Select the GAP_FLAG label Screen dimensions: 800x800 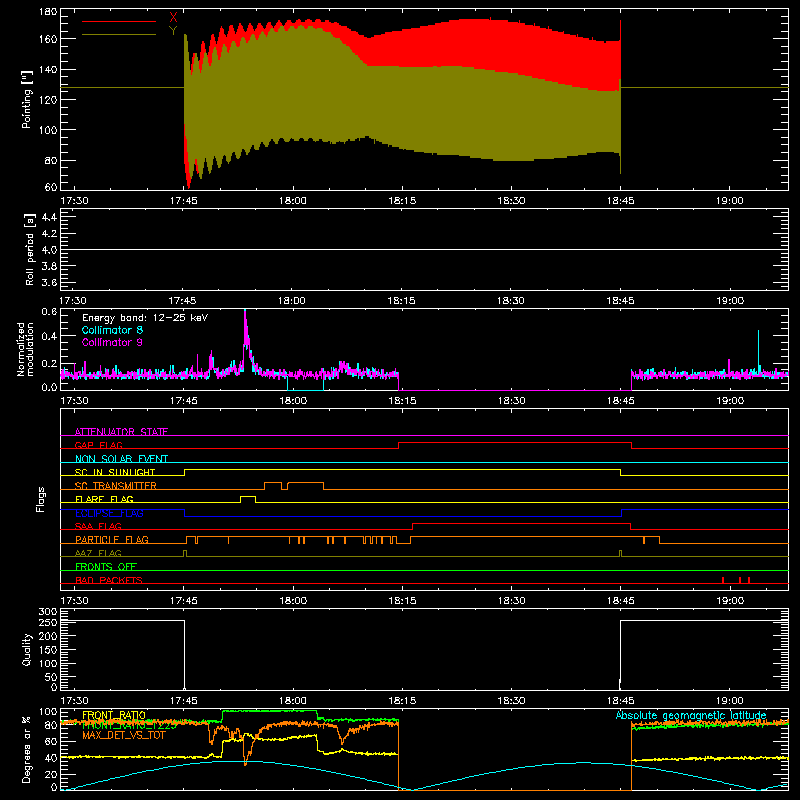[98, 445]
